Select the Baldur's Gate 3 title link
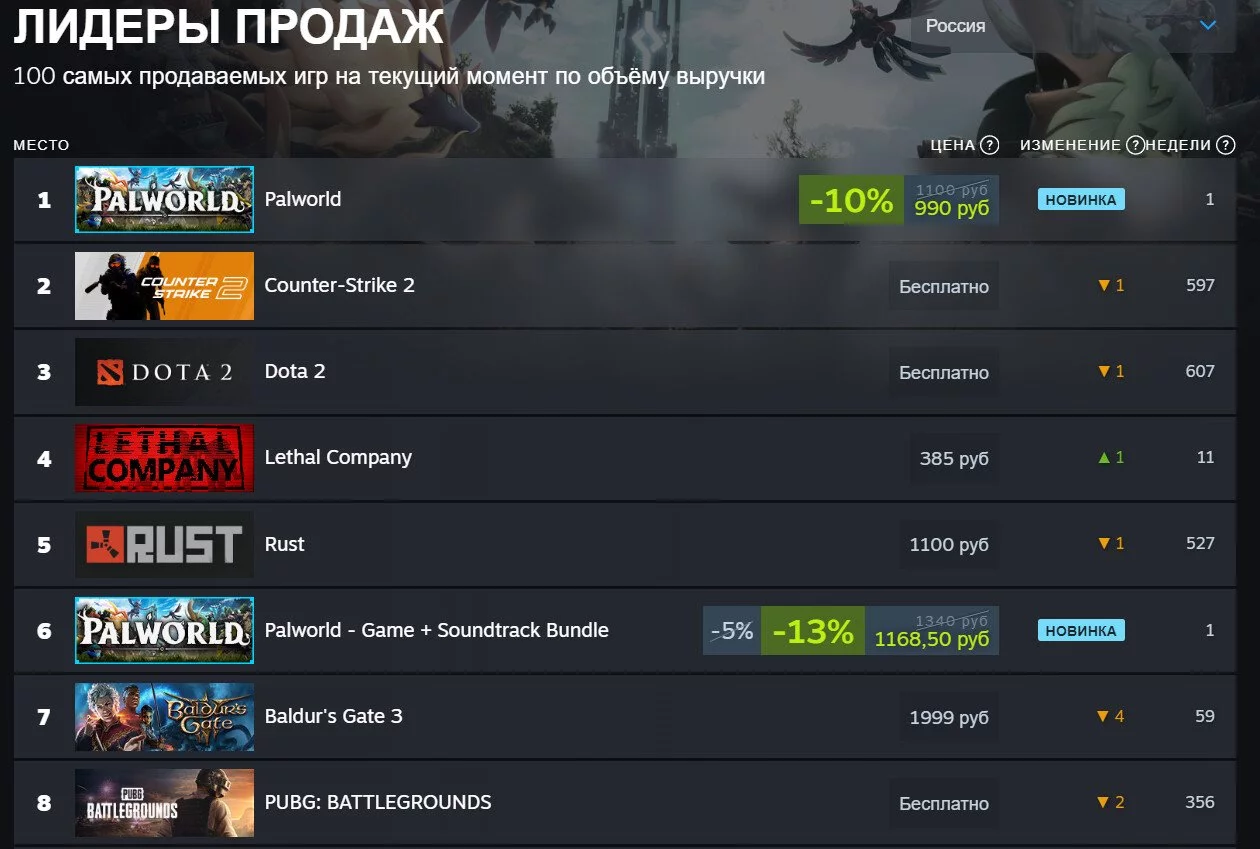This screenshot has width=1260, height=849. pyautogui.click(x=333, y=716)
